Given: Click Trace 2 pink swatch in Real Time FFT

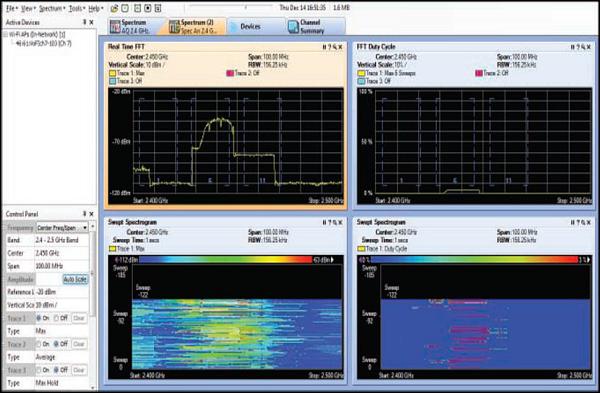Looking at the screenshot, I should 230,73.
